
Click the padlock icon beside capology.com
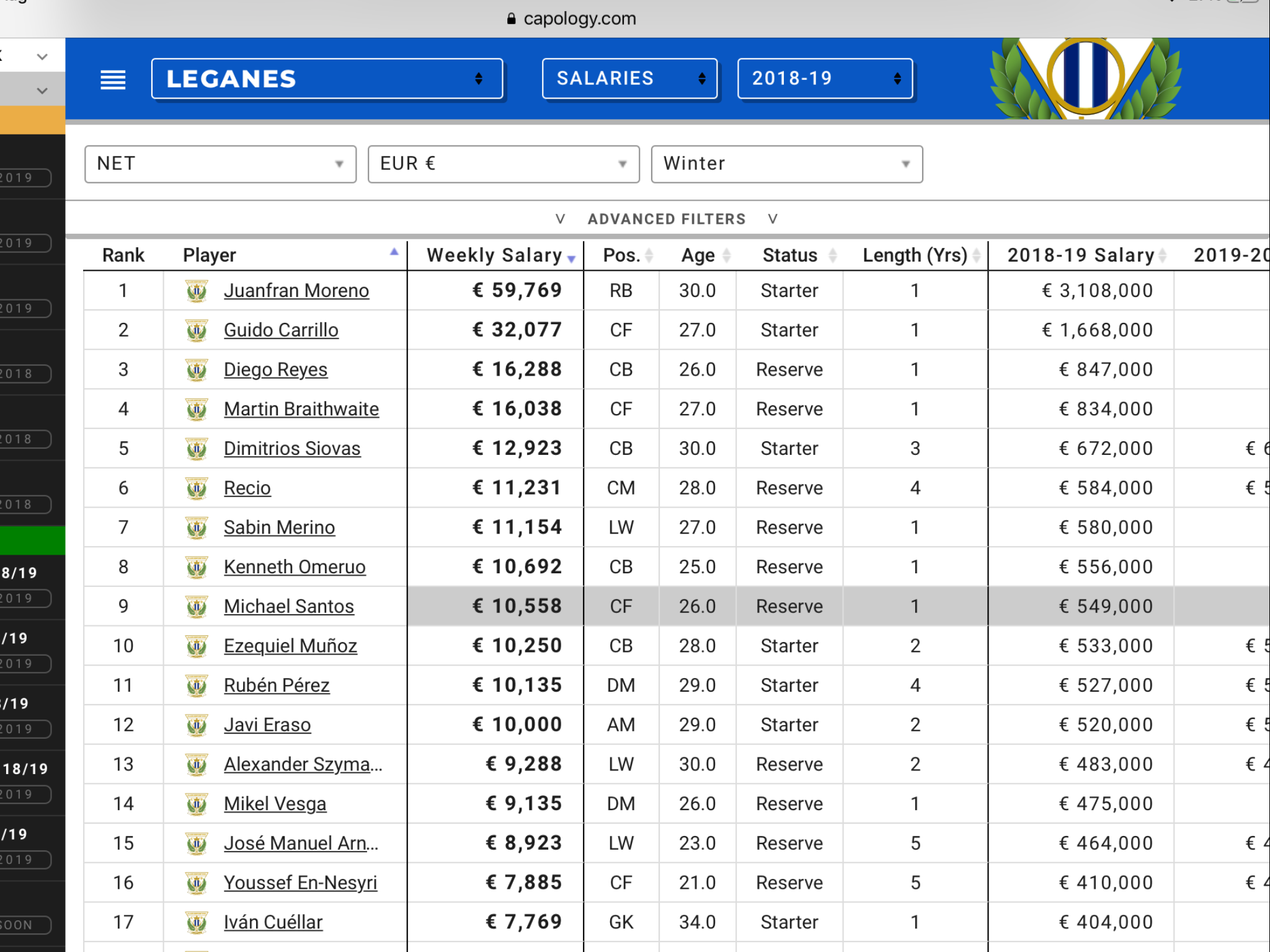511,19
